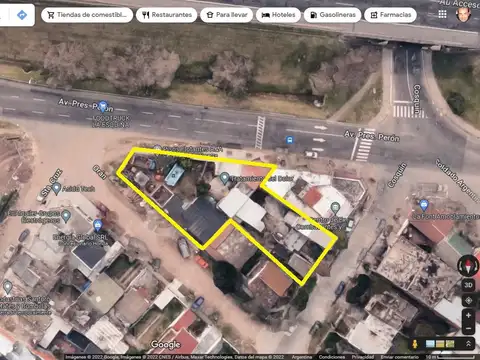Choose the first map layer thumbnail
480x360 pixels.
(430, 344)
